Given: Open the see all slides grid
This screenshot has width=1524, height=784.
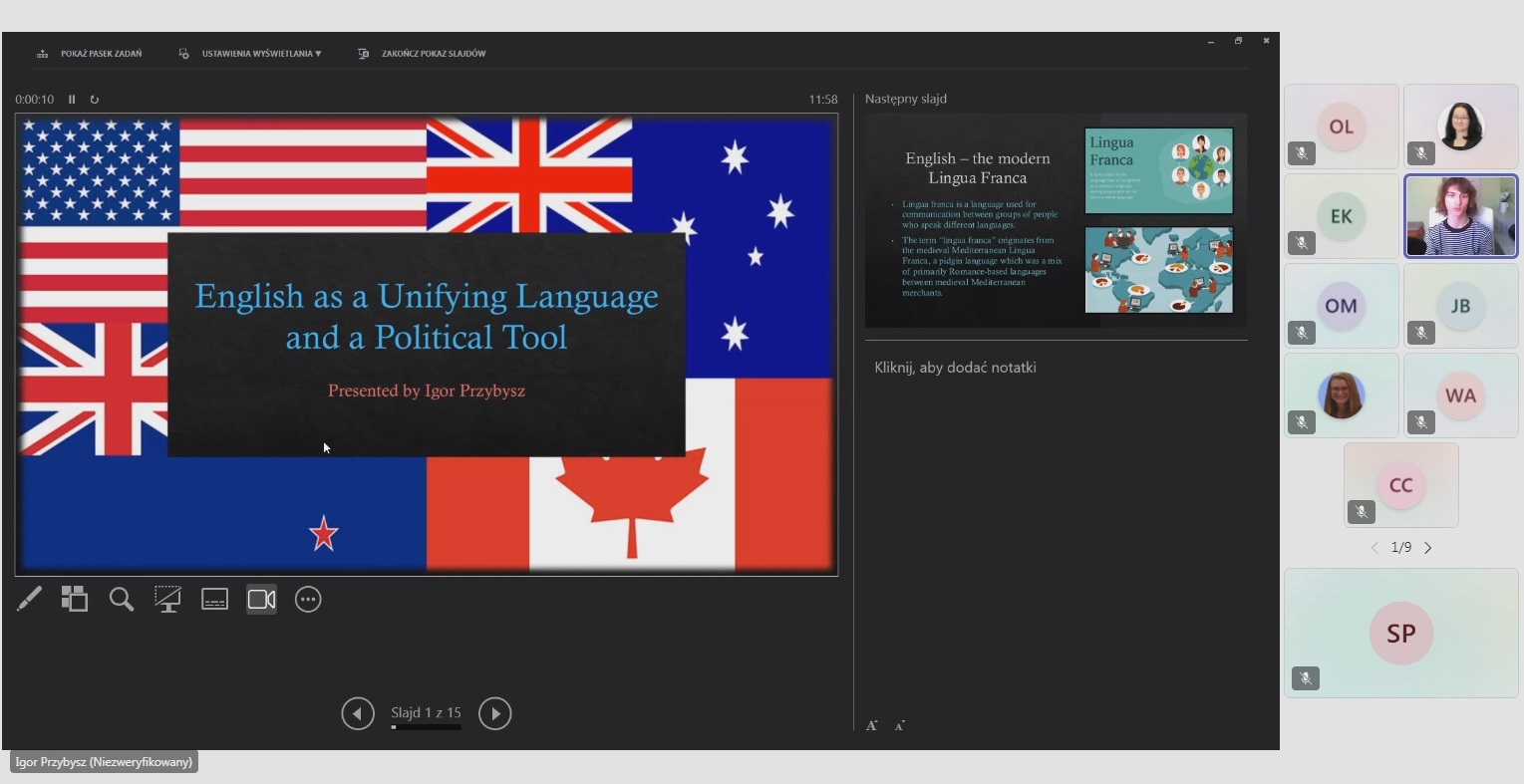Looking at the screenshot, I should 75,599.
